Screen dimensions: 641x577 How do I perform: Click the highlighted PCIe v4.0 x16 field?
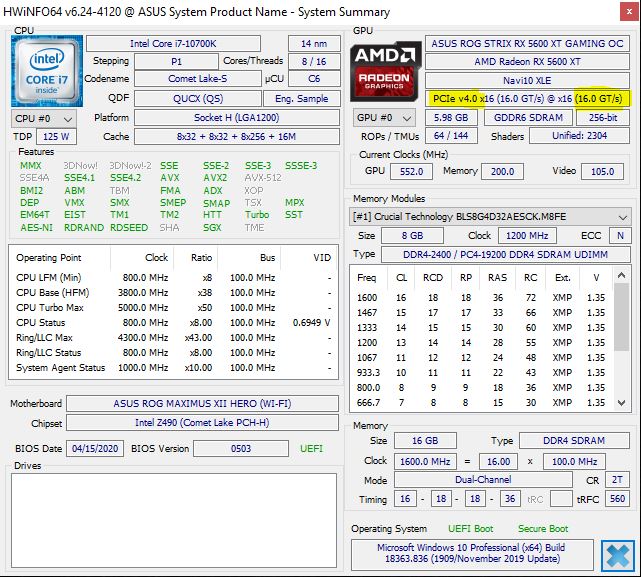point(527,99)
